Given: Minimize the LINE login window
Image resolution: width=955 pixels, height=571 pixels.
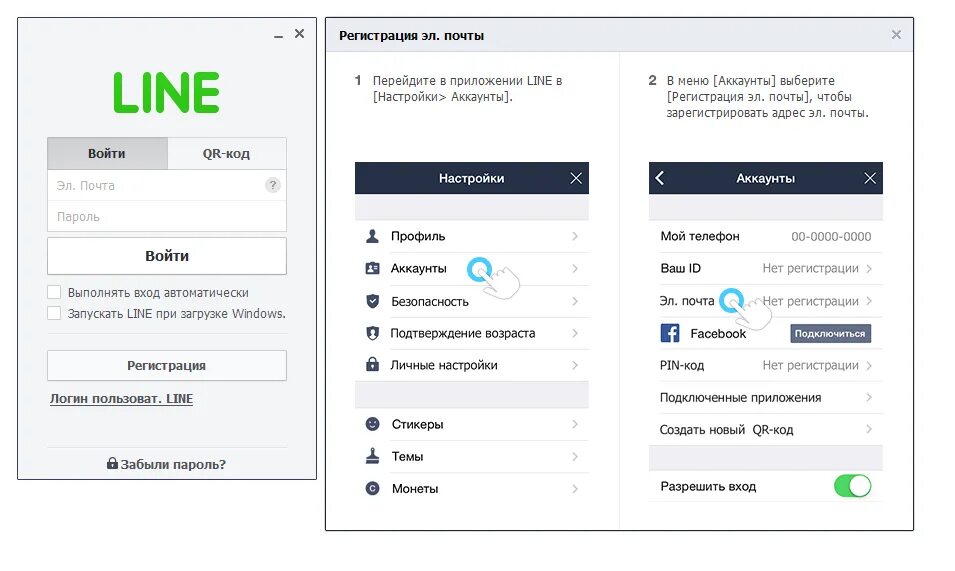Looking at the screenshot, I should [278, 37].
